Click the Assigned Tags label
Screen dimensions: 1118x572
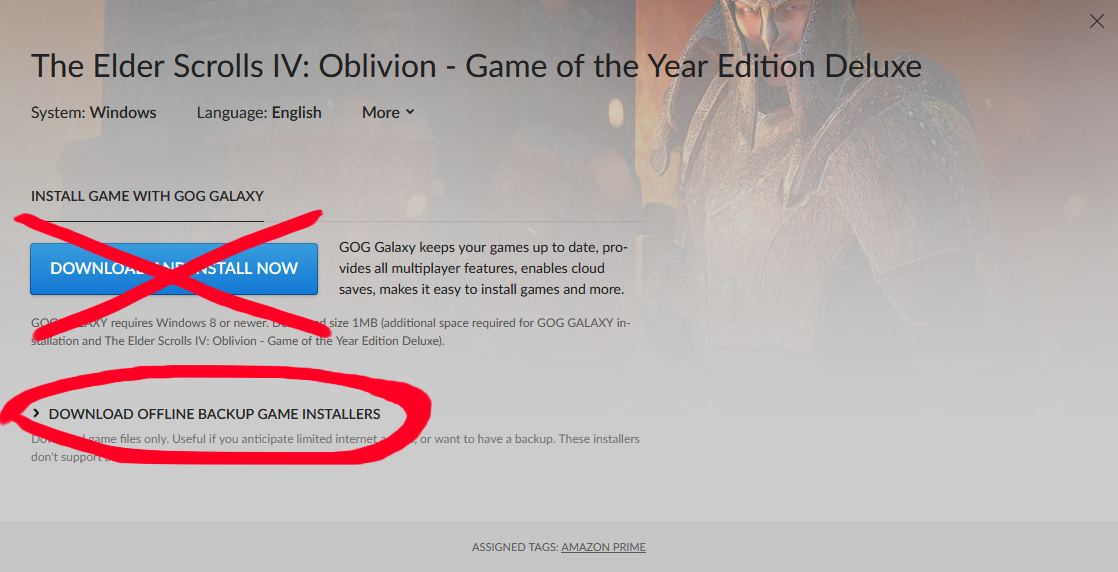pos(515,547)
